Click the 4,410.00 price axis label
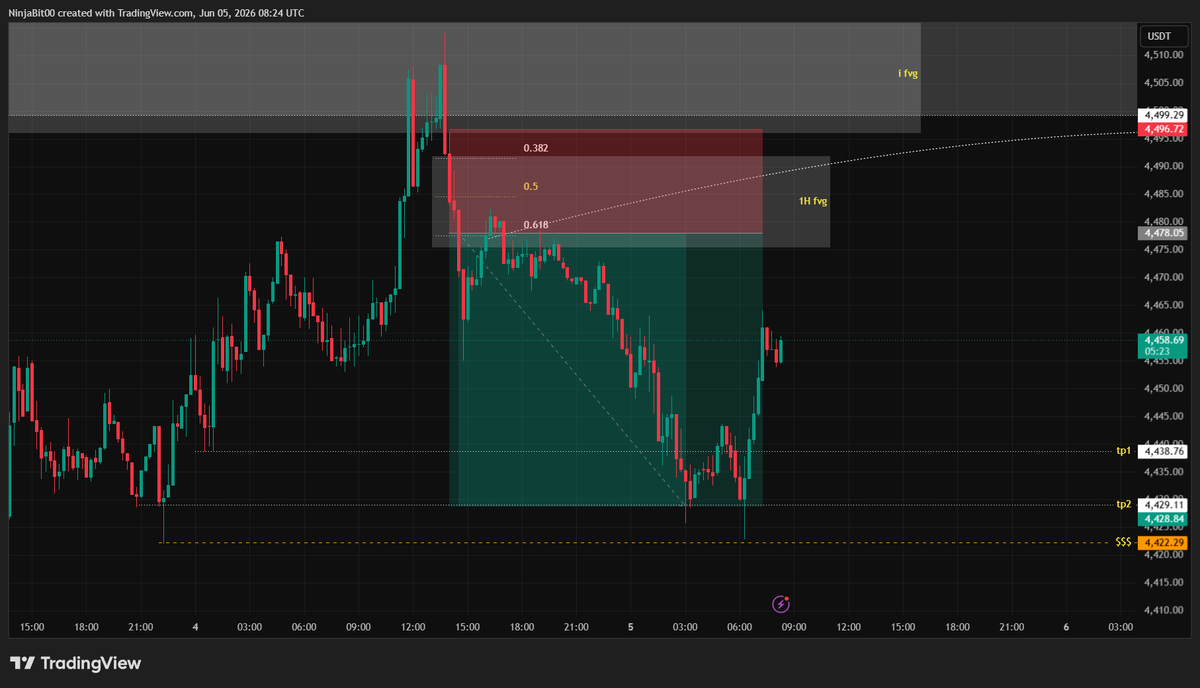Viewport: 1200px width, 688px height. coord(1164,609)
